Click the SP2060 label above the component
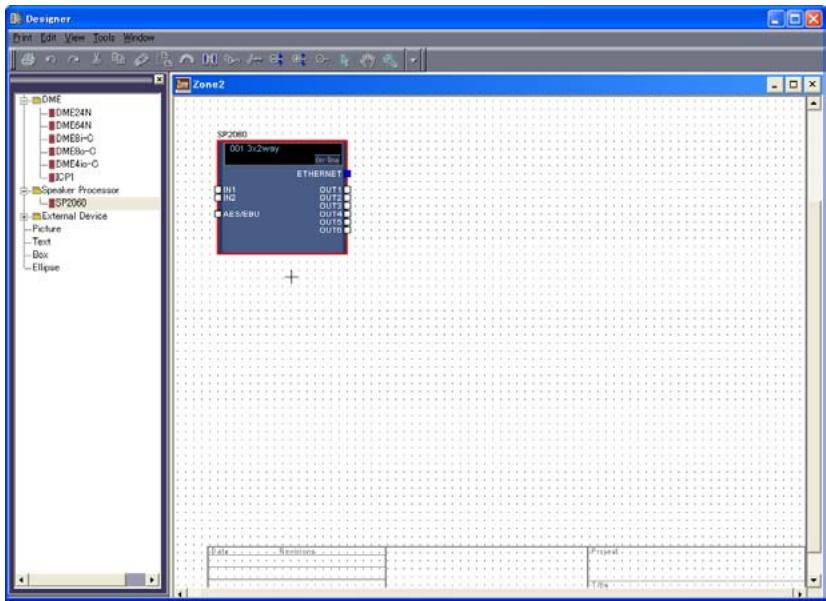 (232, 134)
